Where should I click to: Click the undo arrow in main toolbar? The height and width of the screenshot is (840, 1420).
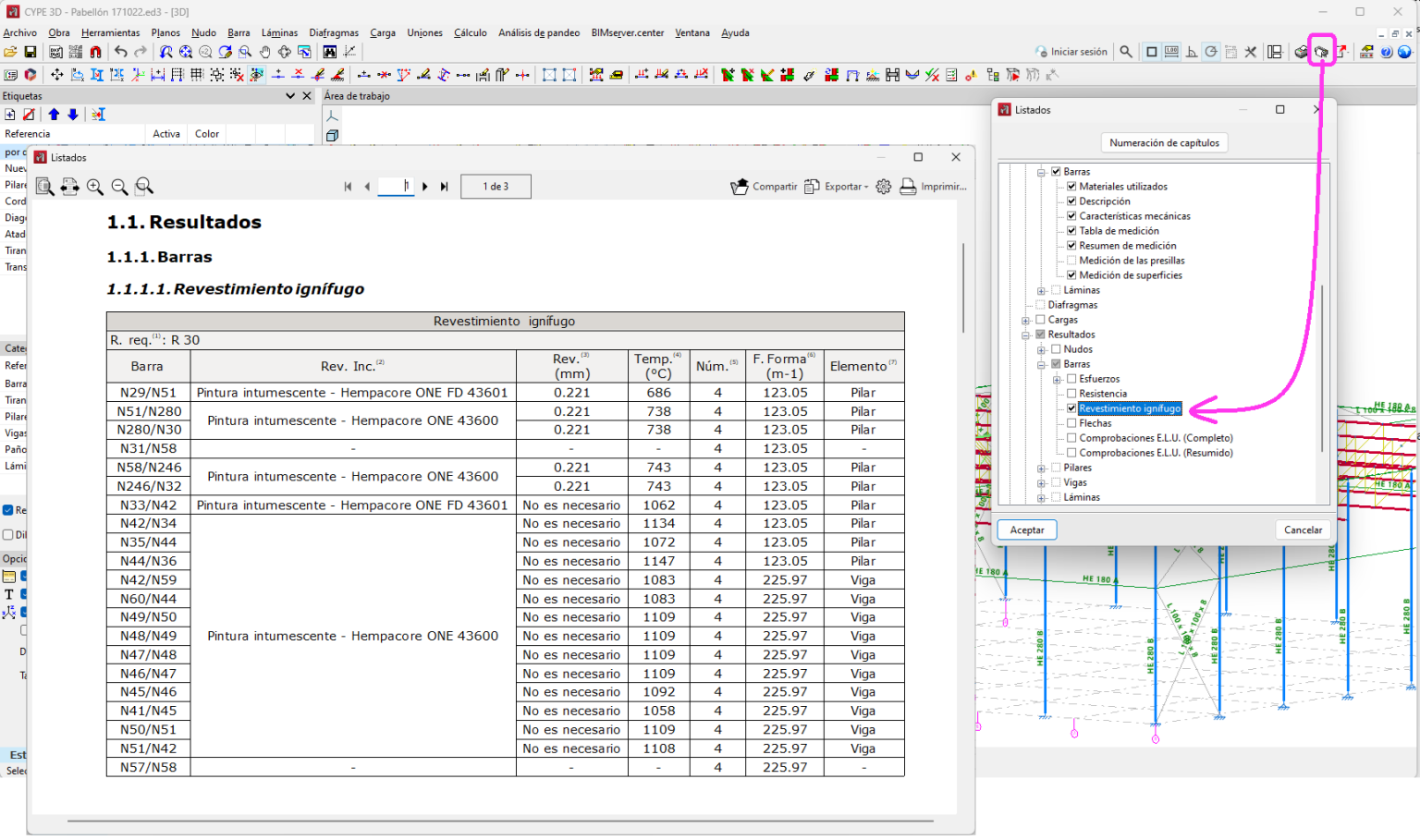click(120, 53)
